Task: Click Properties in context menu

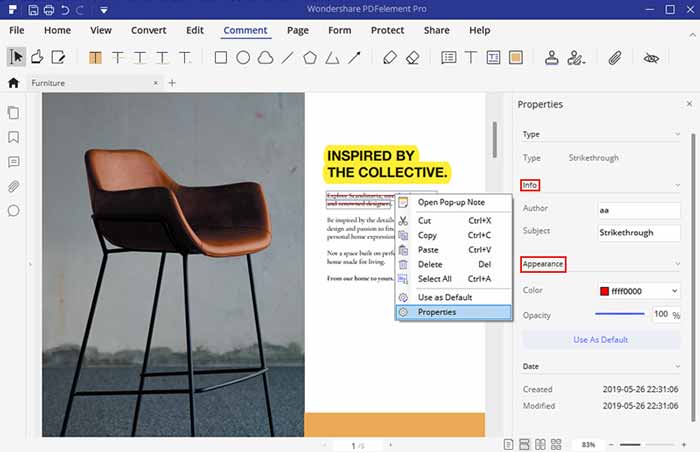Action: pyautogui.click(x=453, y=312)
